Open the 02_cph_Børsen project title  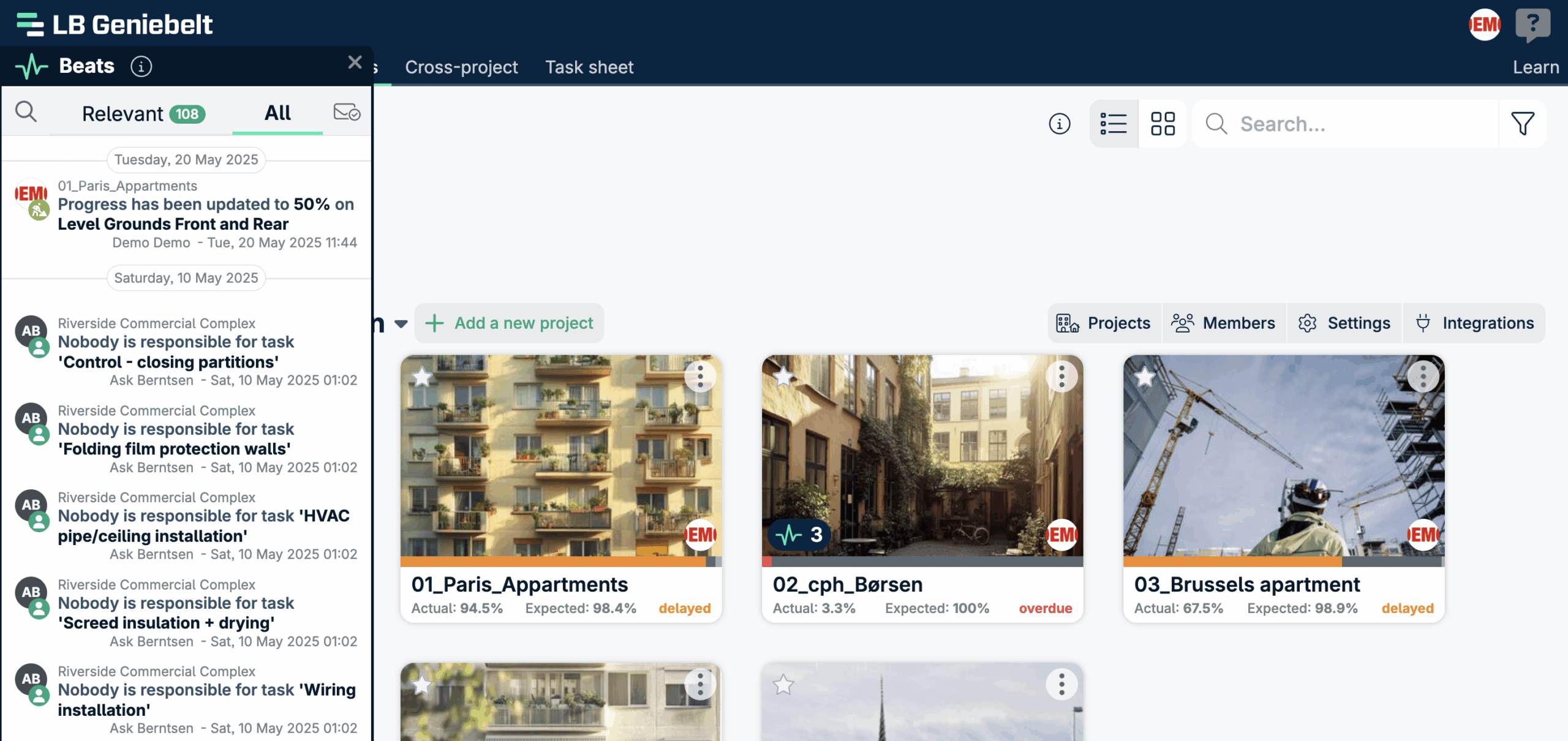click(x=848, y=584)
